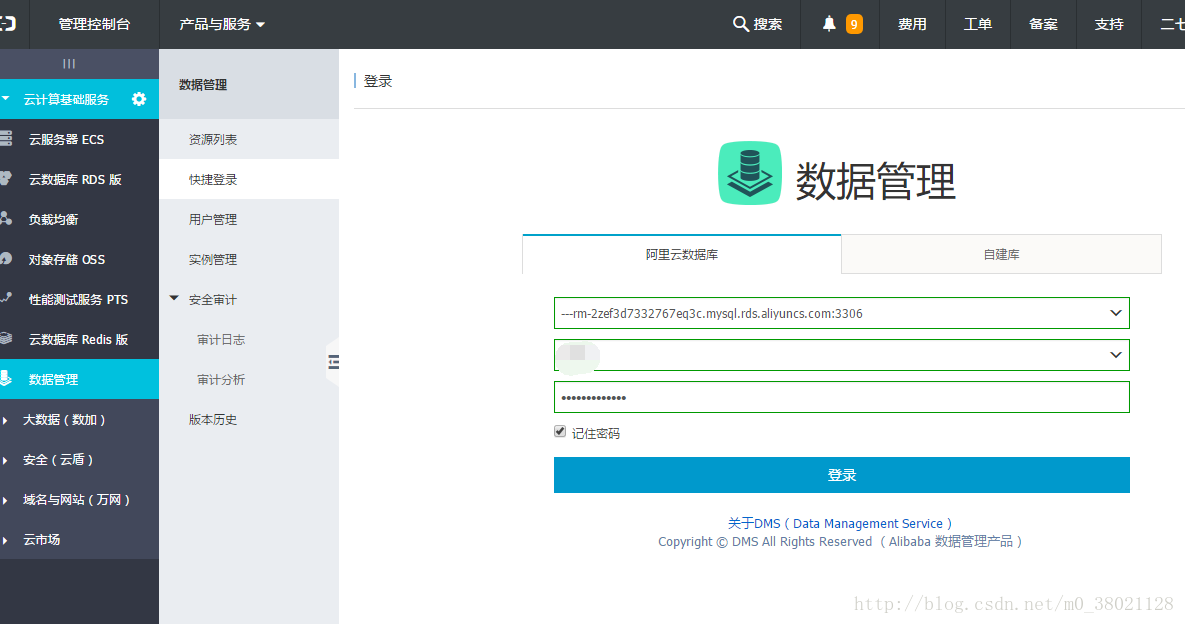Screen dimensions: 1185x624
Task: Open 费用 in top bar
Action: (912, 24)
